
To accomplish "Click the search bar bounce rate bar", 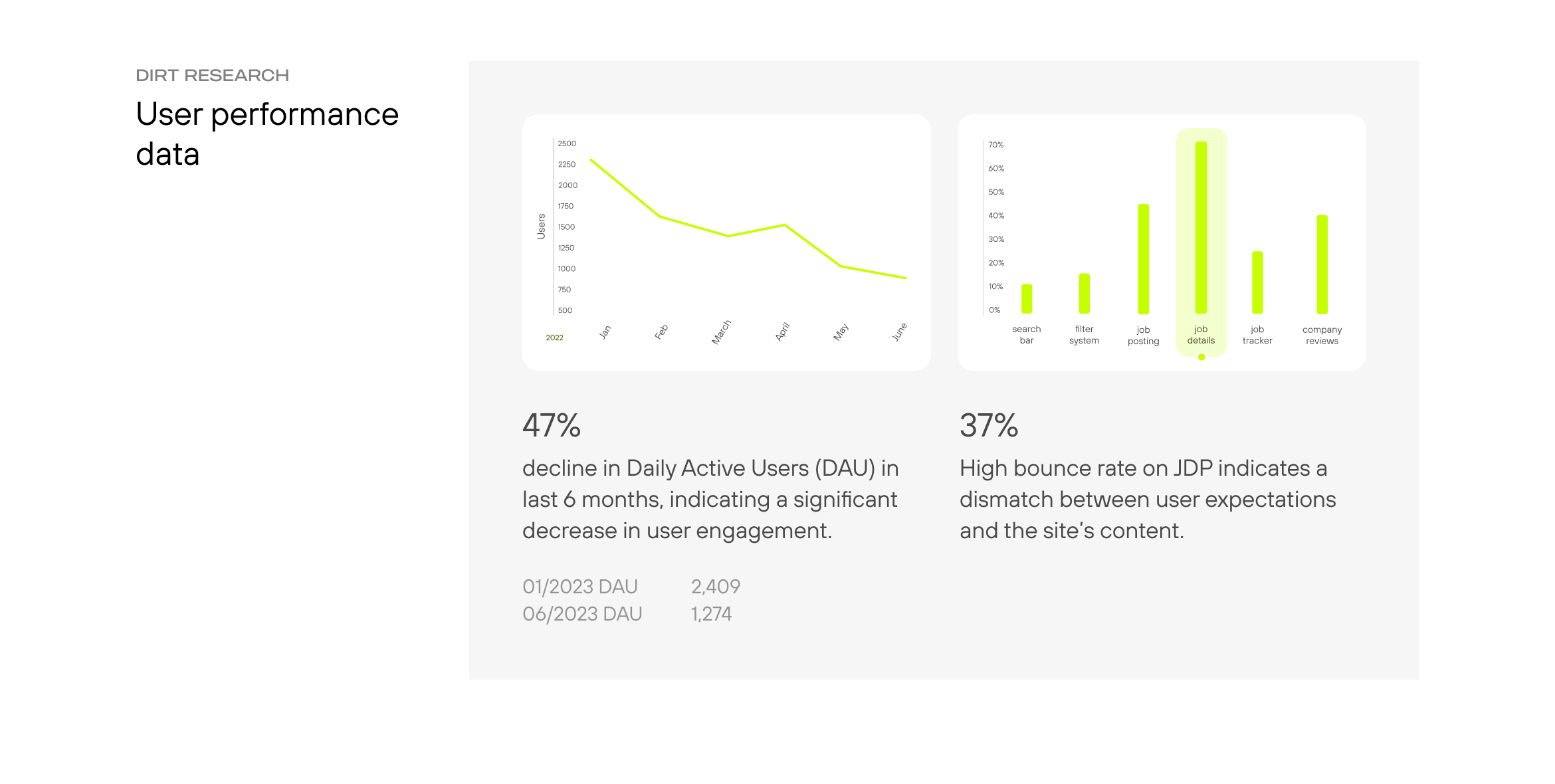I will (1027, 299).
